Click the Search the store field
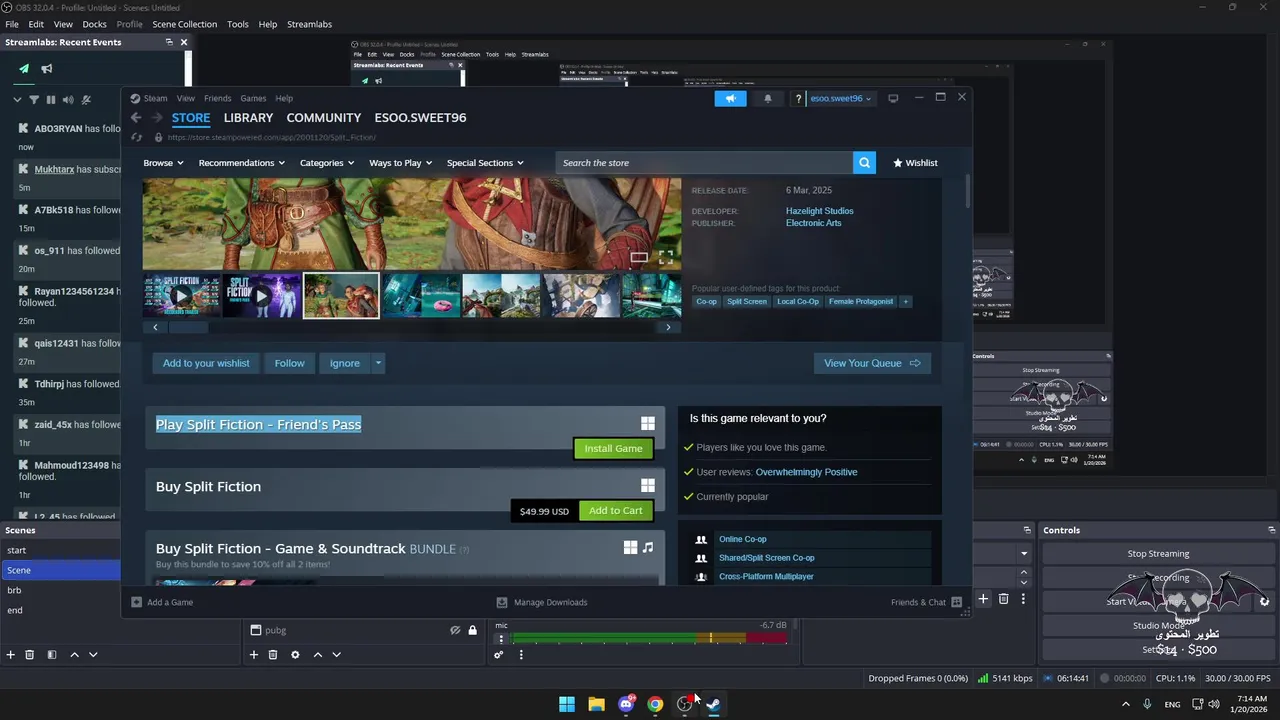The width and height of the screenshot is (1280, 720). (x=704, y=163)
